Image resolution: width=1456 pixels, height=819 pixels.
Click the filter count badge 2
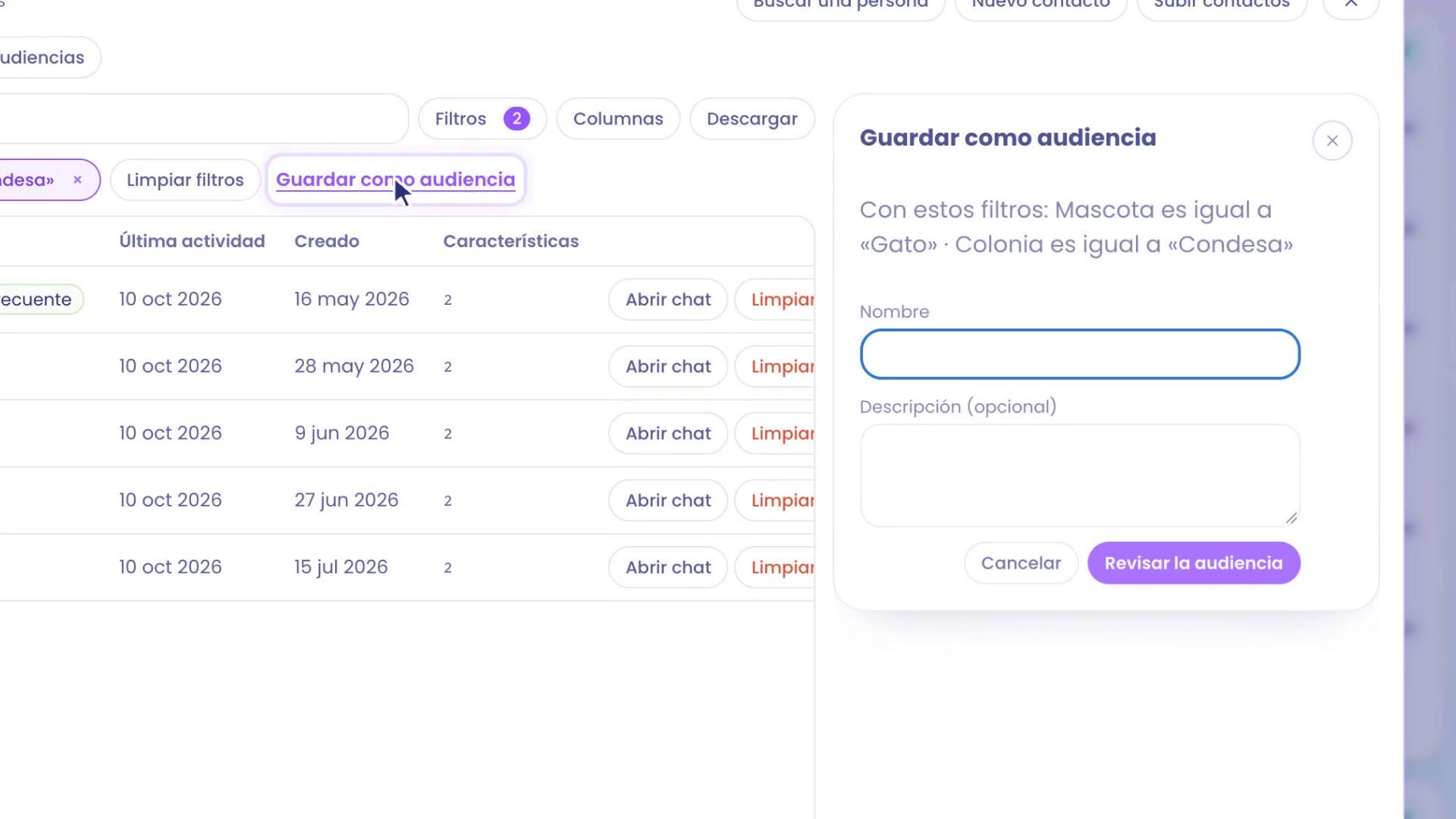516,119
